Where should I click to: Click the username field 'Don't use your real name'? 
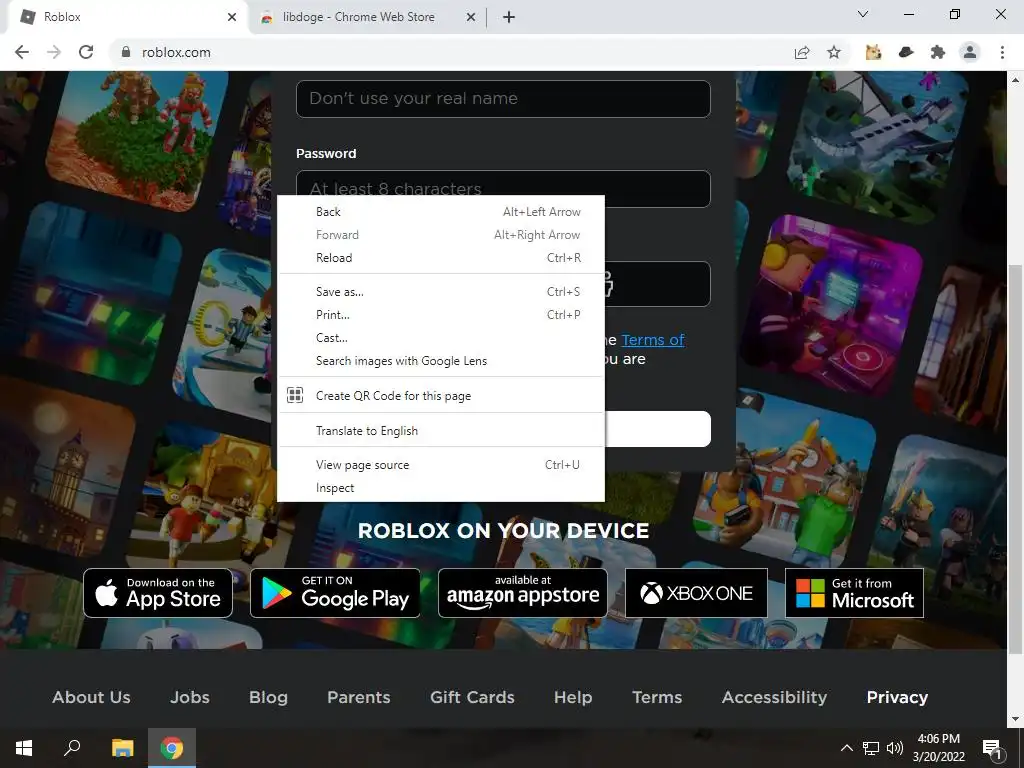pos(503,99)
